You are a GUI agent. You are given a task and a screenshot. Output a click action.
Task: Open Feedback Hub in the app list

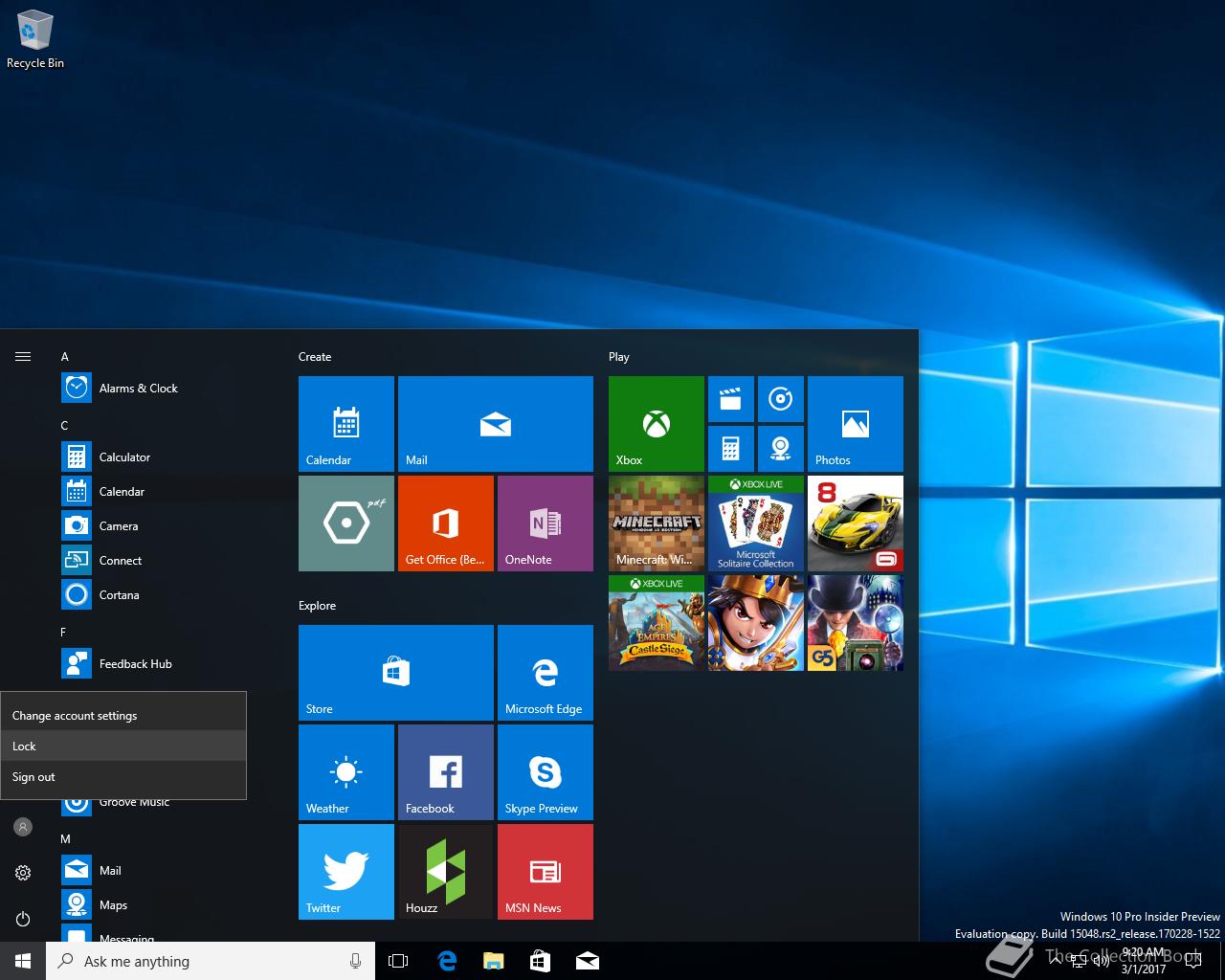pyautogui.click(x=135, y=664)
